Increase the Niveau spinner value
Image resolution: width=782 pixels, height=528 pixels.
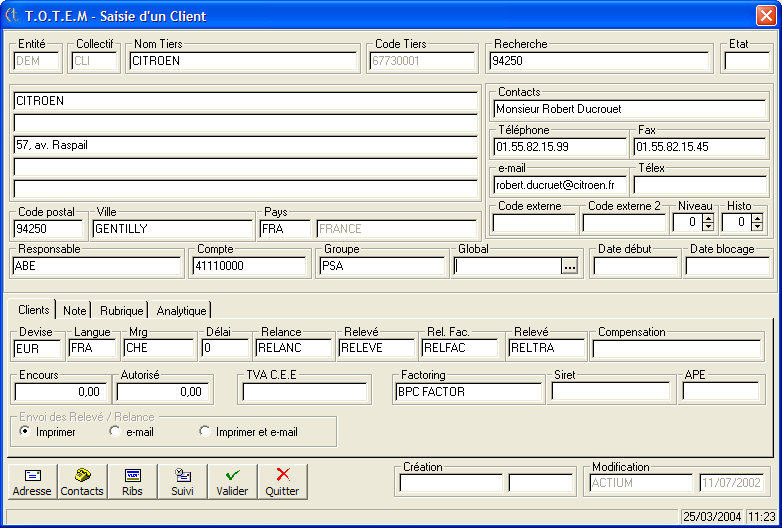708,218
